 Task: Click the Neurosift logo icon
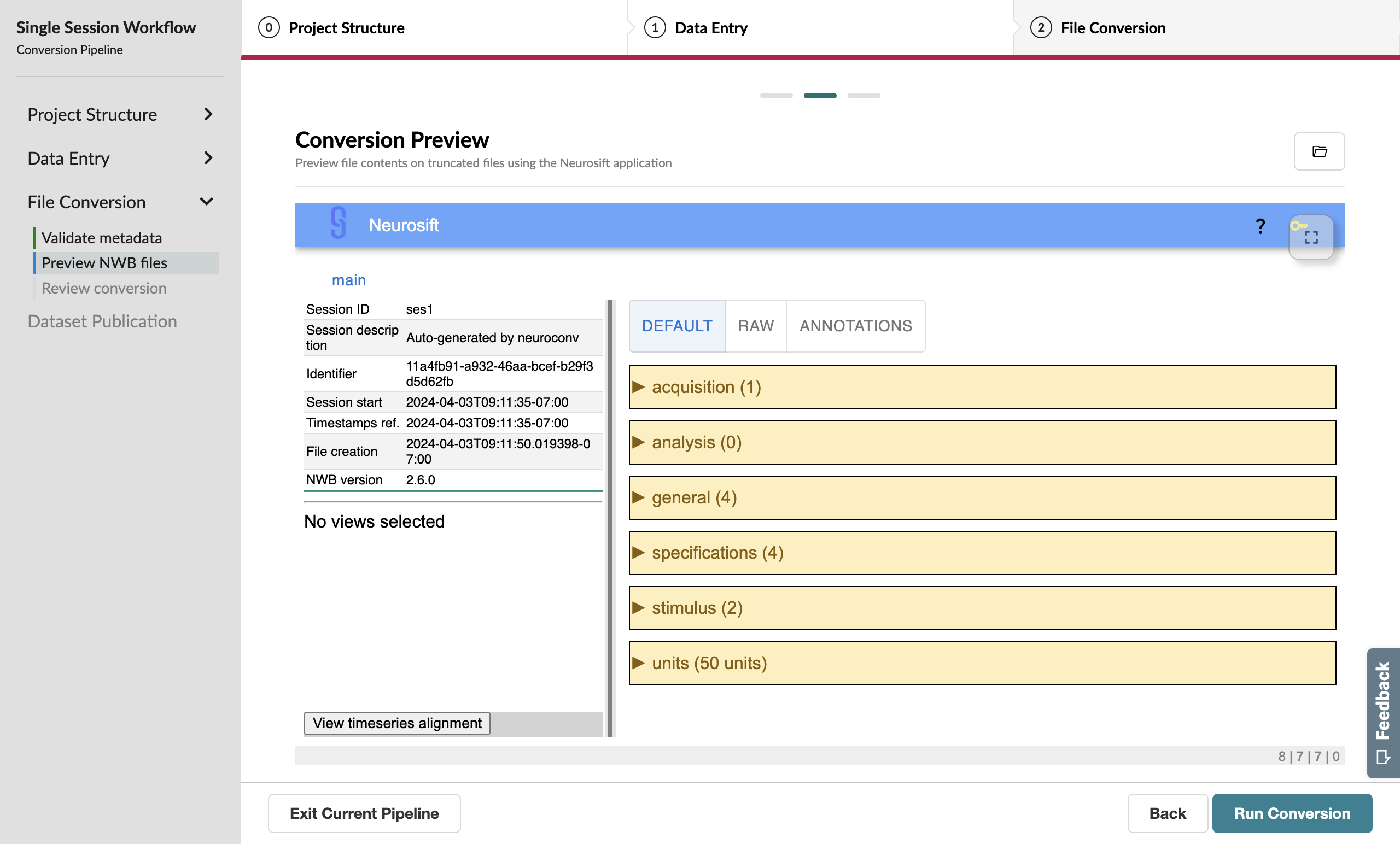tap(338, 222)
